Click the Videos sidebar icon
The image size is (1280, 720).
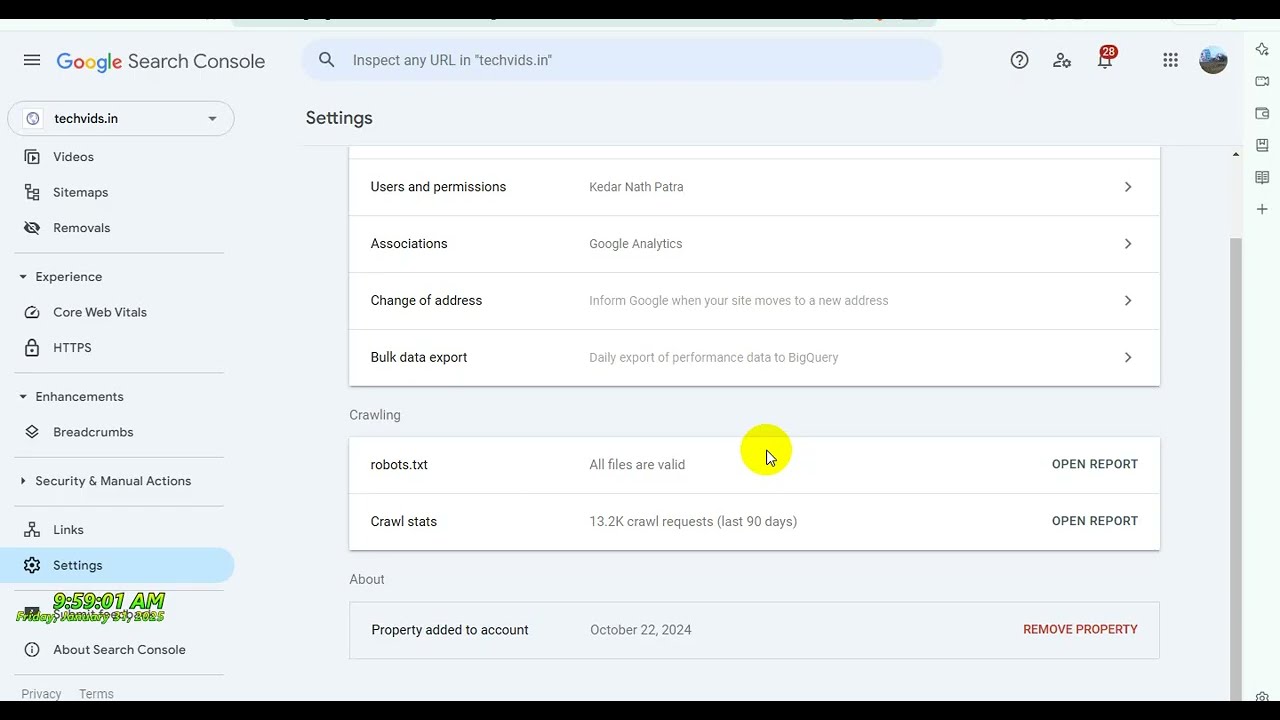32,157
